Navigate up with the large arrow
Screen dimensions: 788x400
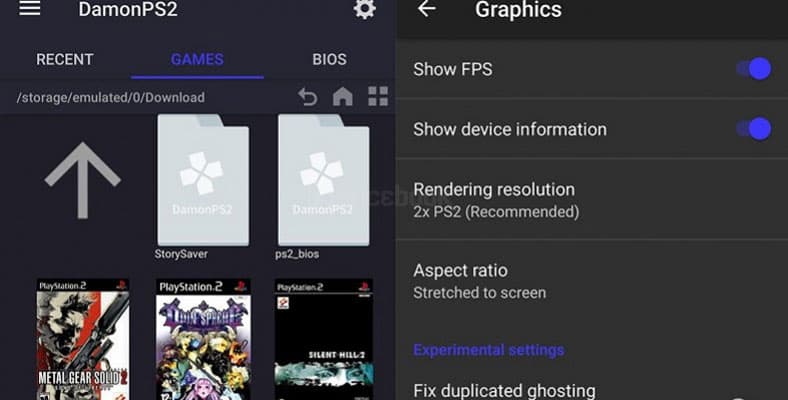(82, 180)
